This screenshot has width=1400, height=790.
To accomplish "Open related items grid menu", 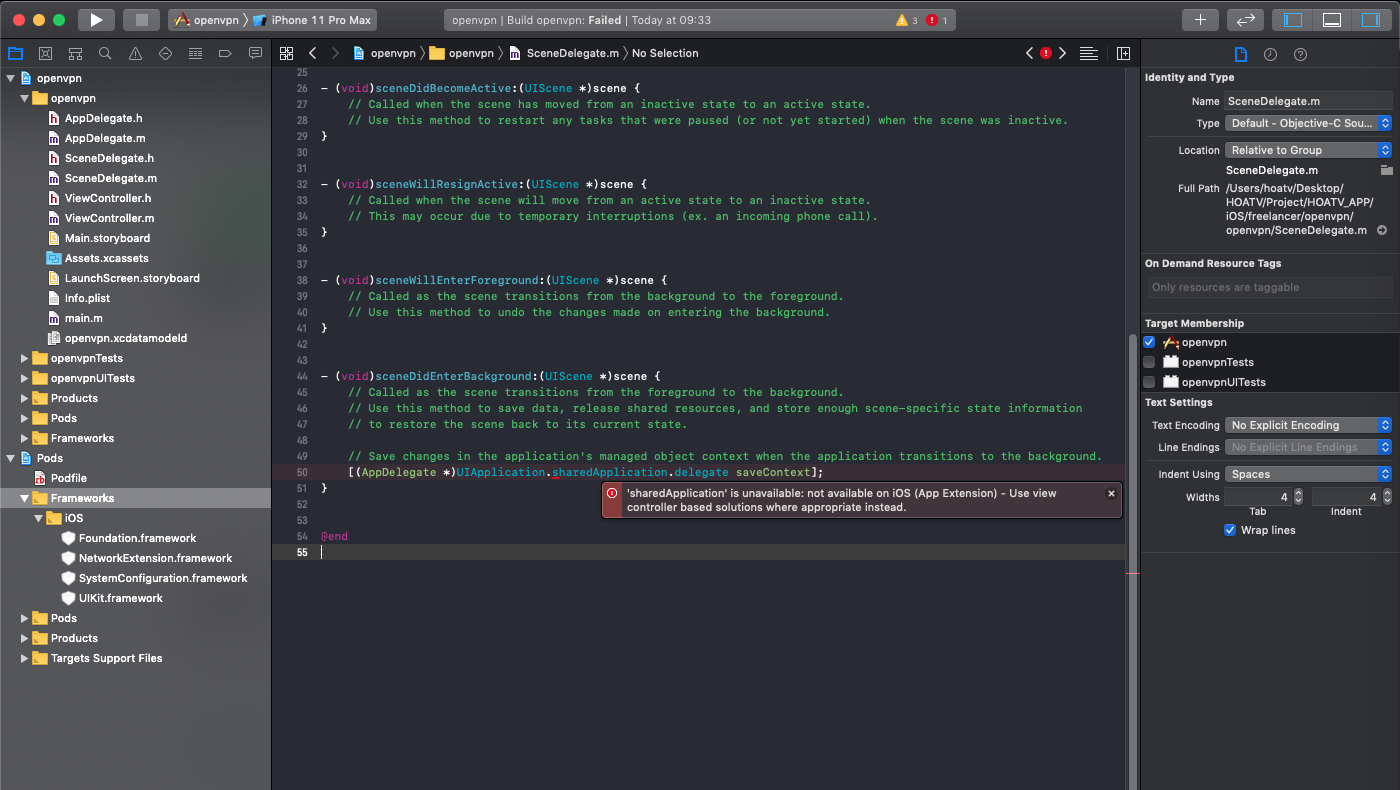I will [x=286, y=53].
